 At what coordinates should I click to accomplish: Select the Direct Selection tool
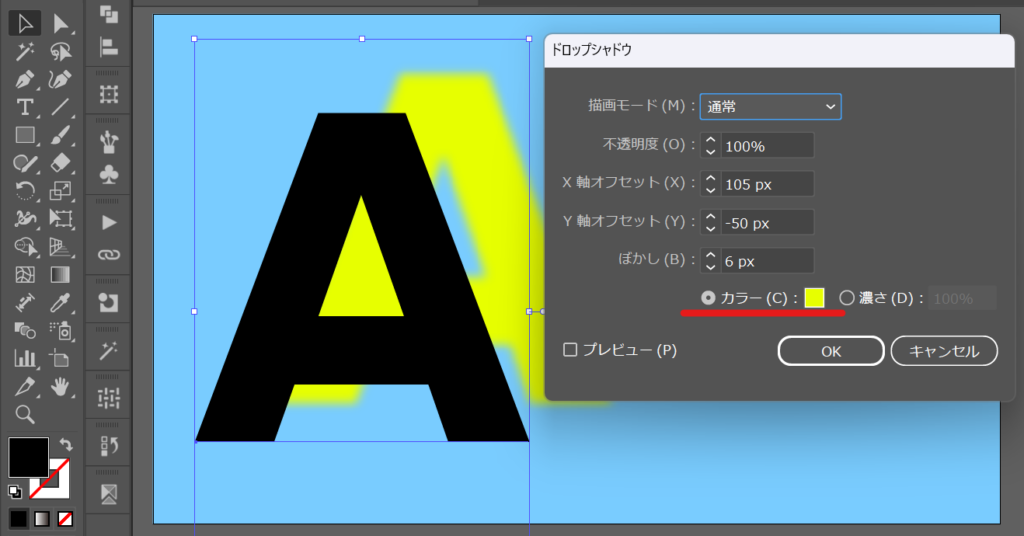click(x=60, y=24)
